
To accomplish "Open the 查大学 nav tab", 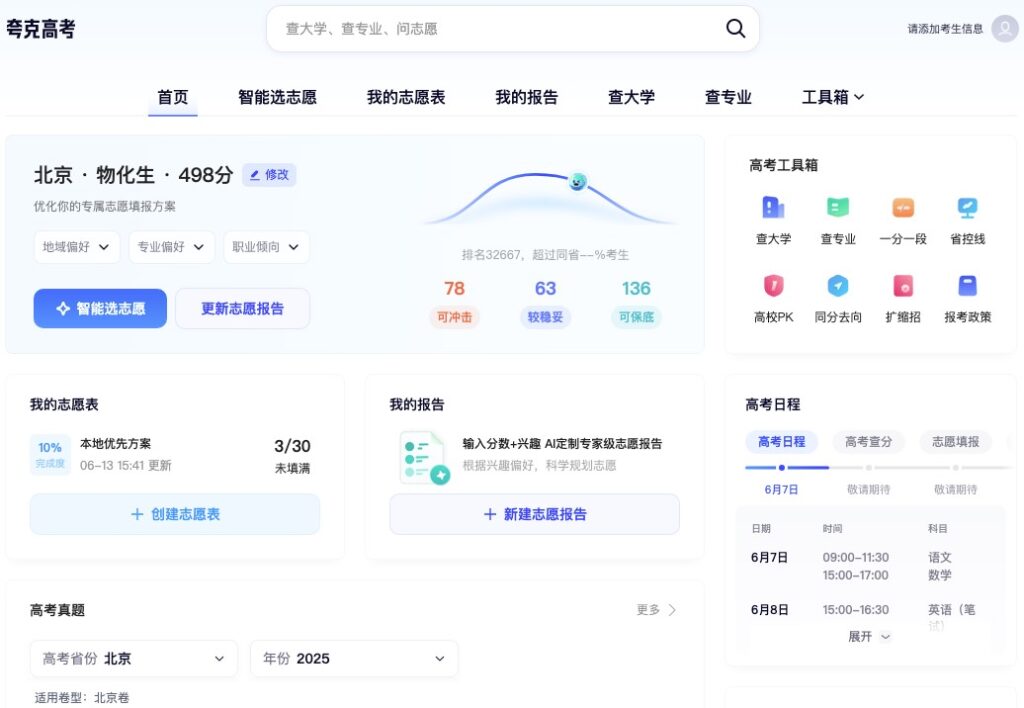I will (x=631, y=97).
